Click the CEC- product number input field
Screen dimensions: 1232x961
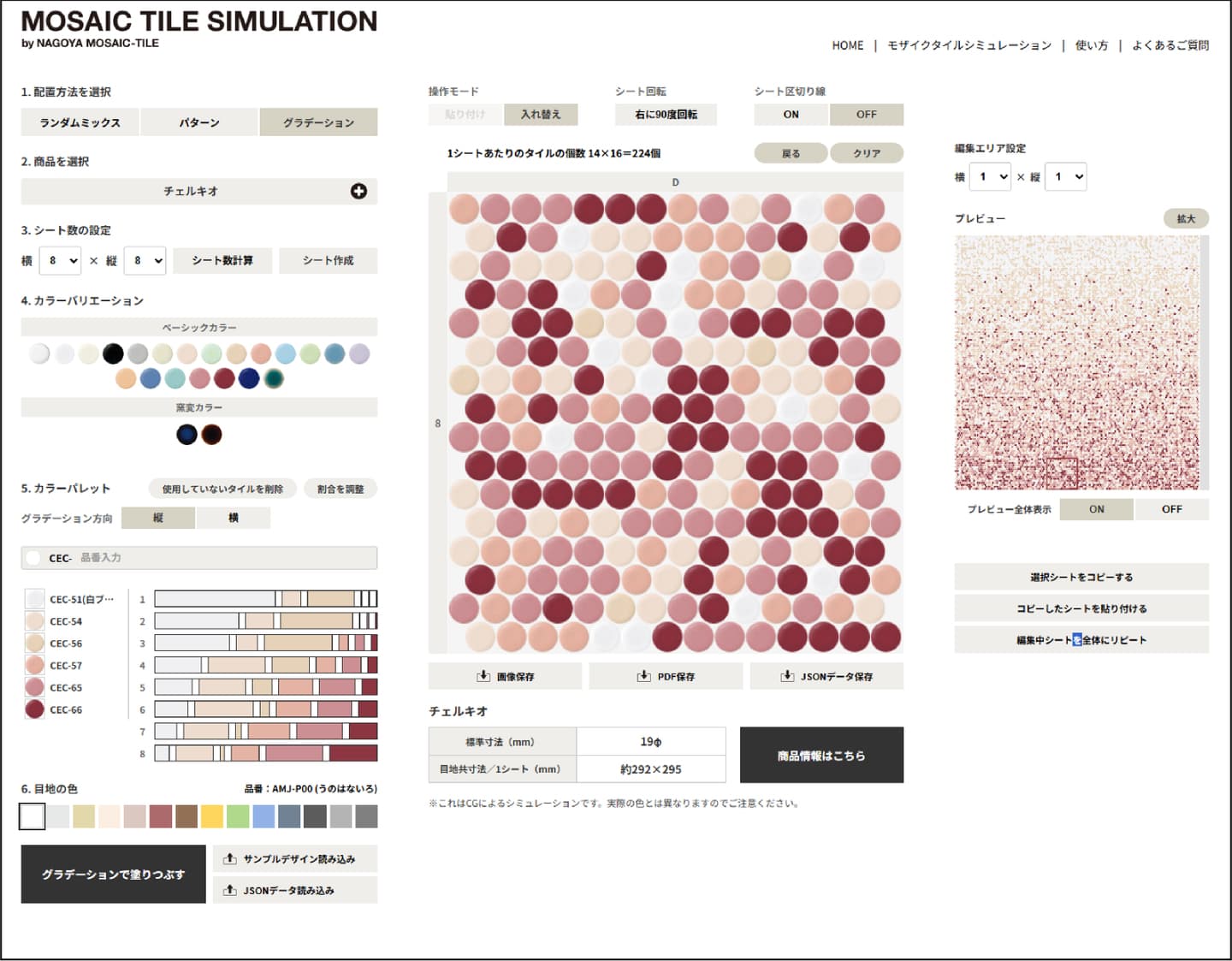click(199, 558)
